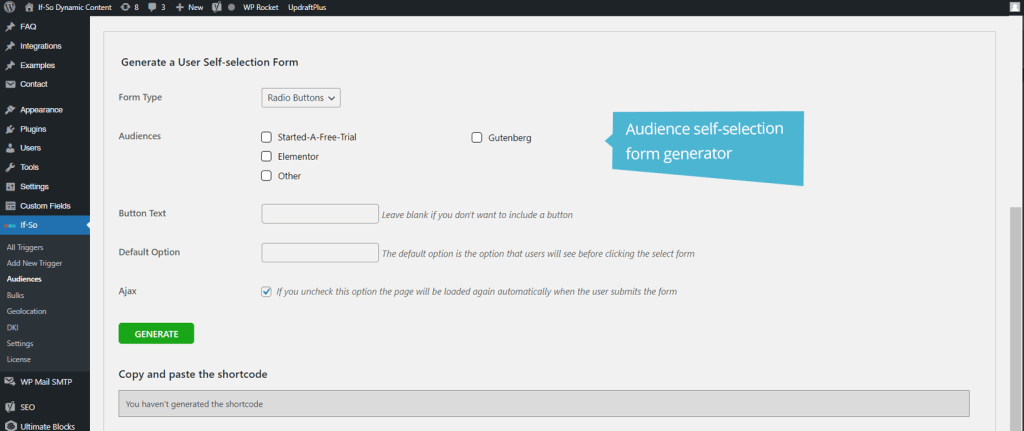The image size is (1024, 431).
Task: Click the Started-A-Free-Trial label text
Action: [317, 137]
